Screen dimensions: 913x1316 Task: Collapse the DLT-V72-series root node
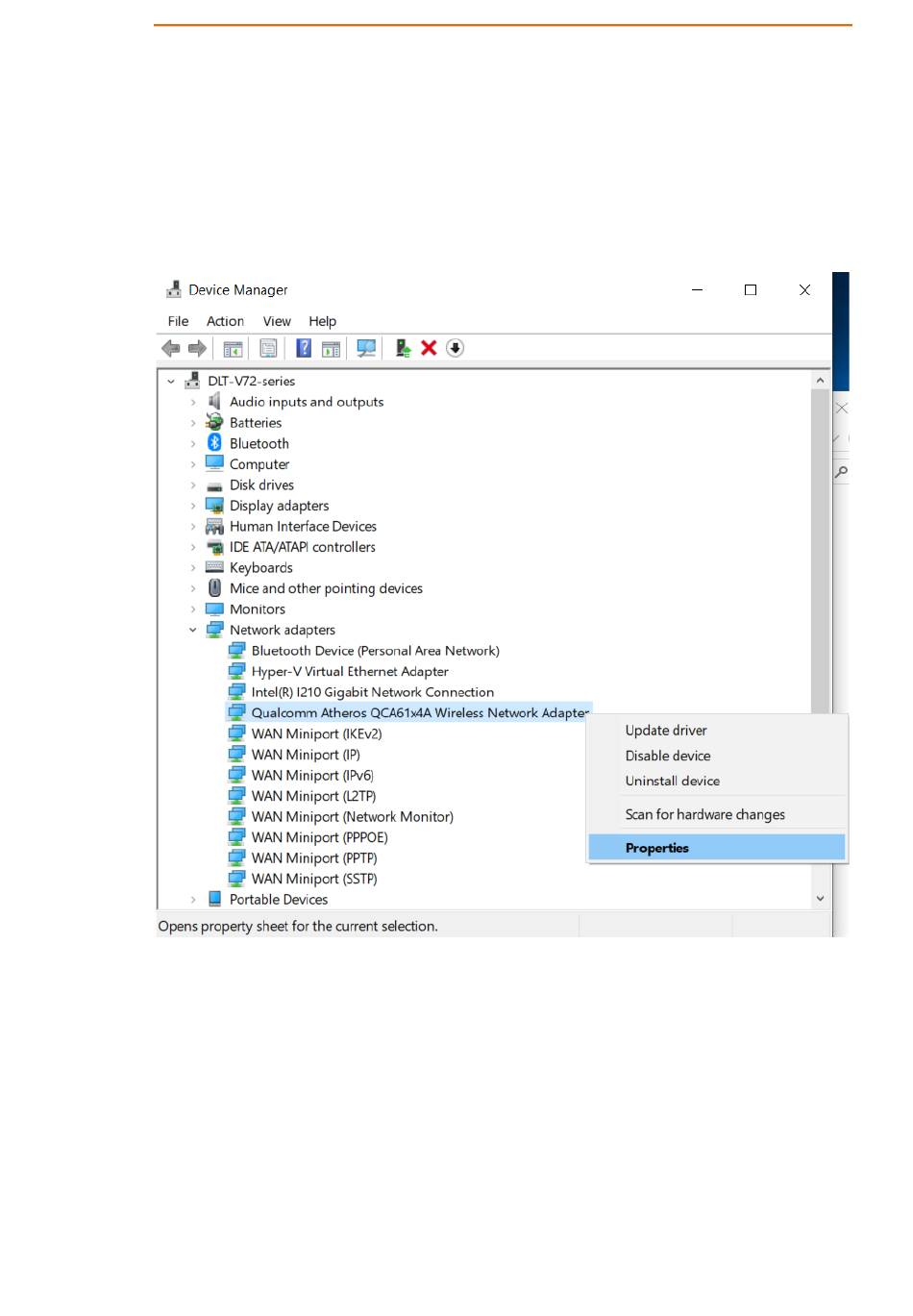pyautogui.click(x=171, y=382)
